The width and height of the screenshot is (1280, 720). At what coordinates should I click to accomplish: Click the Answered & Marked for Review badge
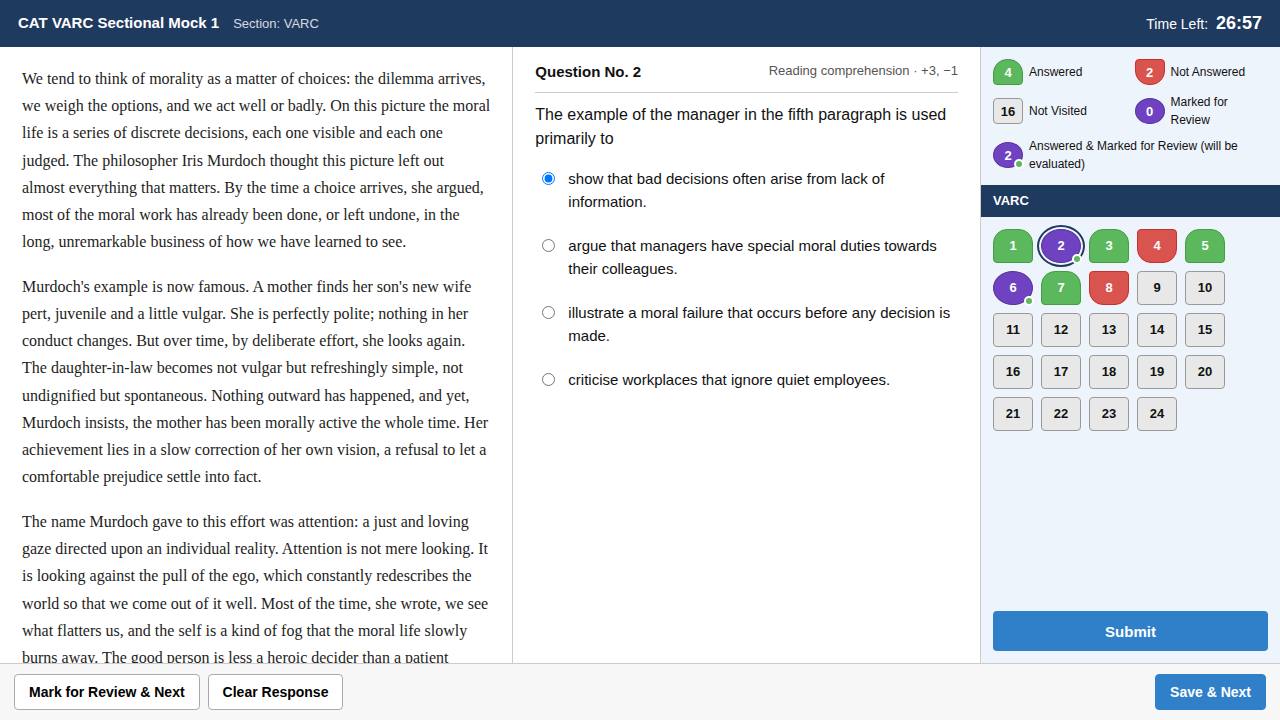(1008, 155)
